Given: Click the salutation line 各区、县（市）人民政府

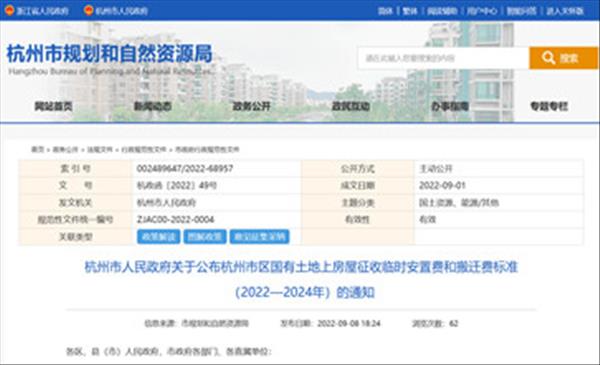Looking at the screenshot, I should pyautogui.click(x=169, y=351).
